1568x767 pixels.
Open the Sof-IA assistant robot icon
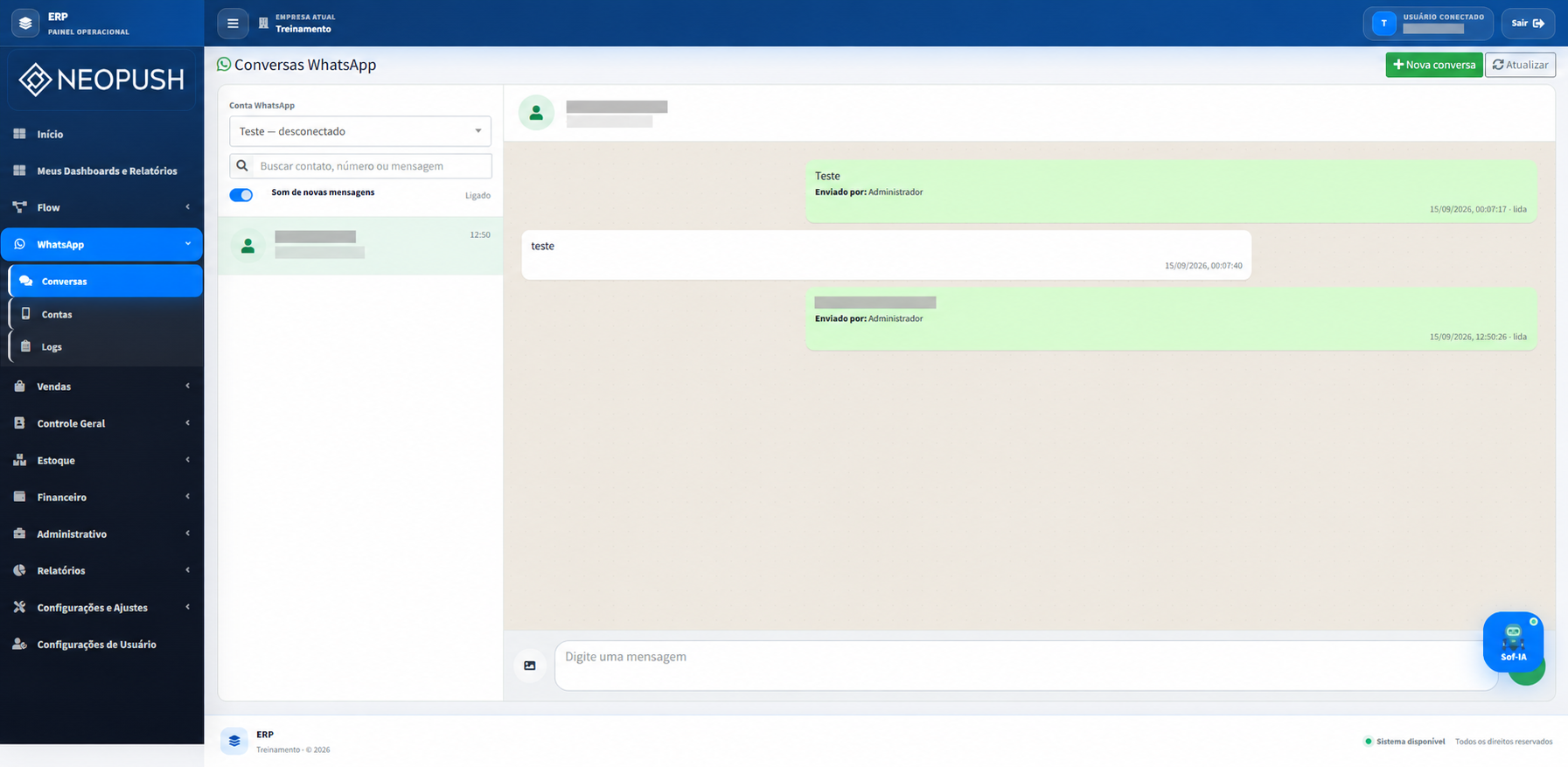pyautogui.click(x=1513, y=642)
